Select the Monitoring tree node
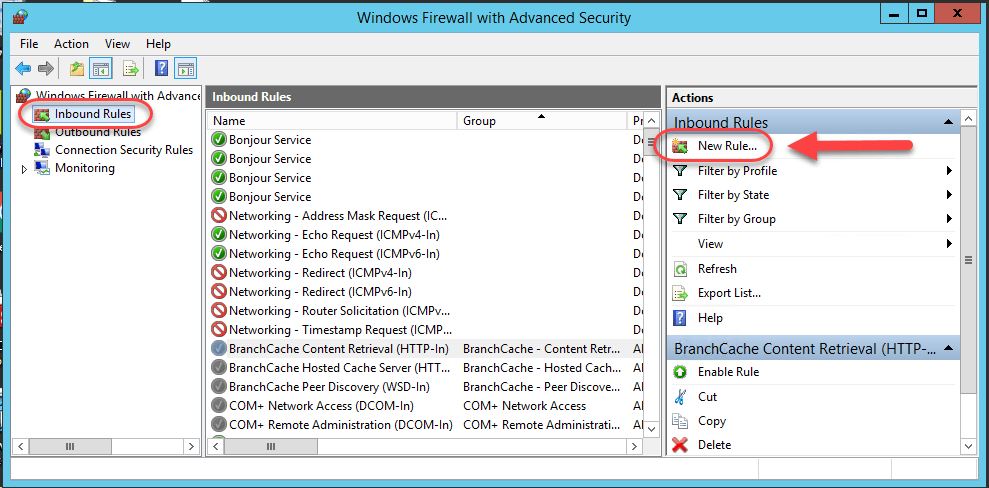The height and width of the screenshot is (488, 989). pos(85,168)
